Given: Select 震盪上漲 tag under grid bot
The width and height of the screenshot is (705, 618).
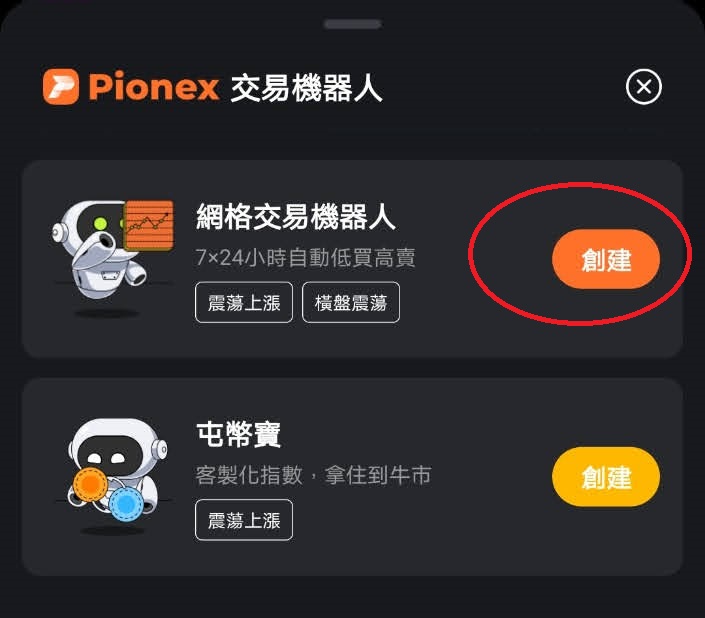Looking at the screenshot, I should (x=244, y=302).
